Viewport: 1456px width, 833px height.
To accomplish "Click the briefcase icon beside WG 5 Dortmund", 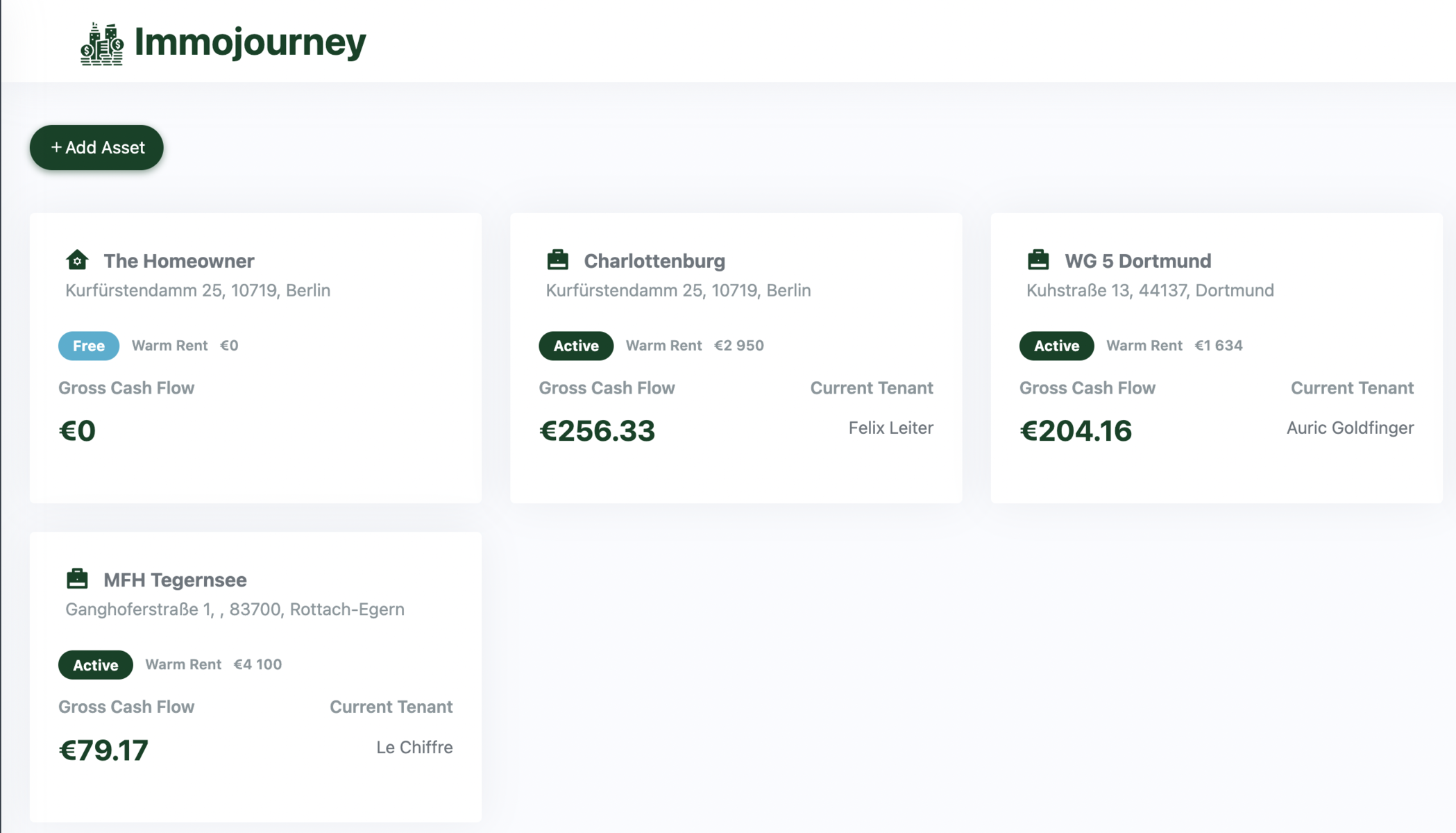I will (1038, 260).
